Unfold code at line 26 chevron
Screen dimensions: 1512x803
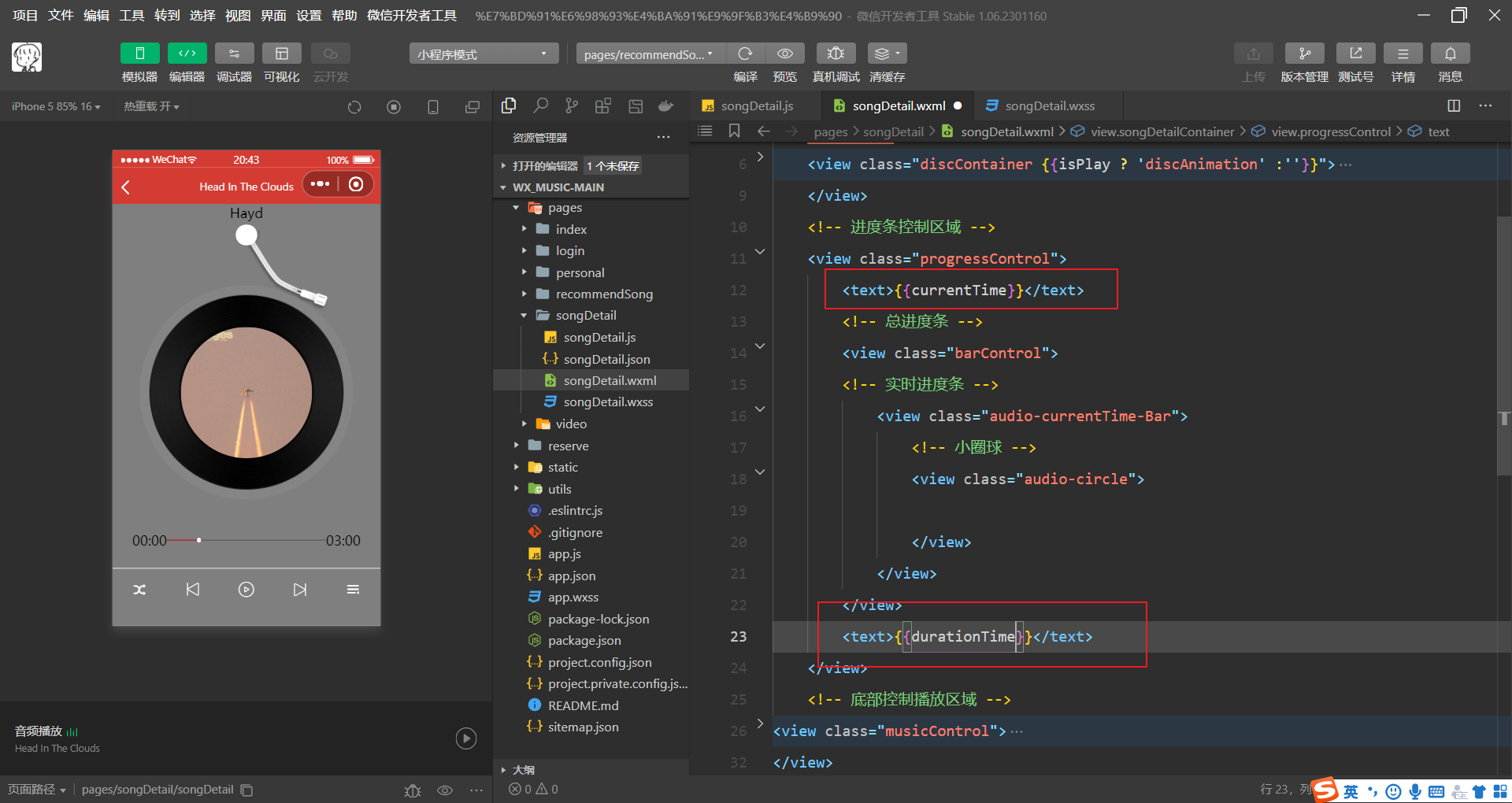(760, 723)
